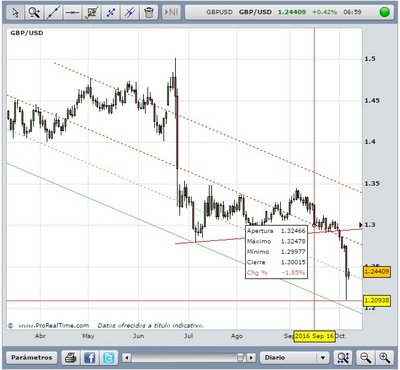Click the scrollbar right arrow
Image resolution: width=400 pixels, height=370 pixels.
click(251, 358)
